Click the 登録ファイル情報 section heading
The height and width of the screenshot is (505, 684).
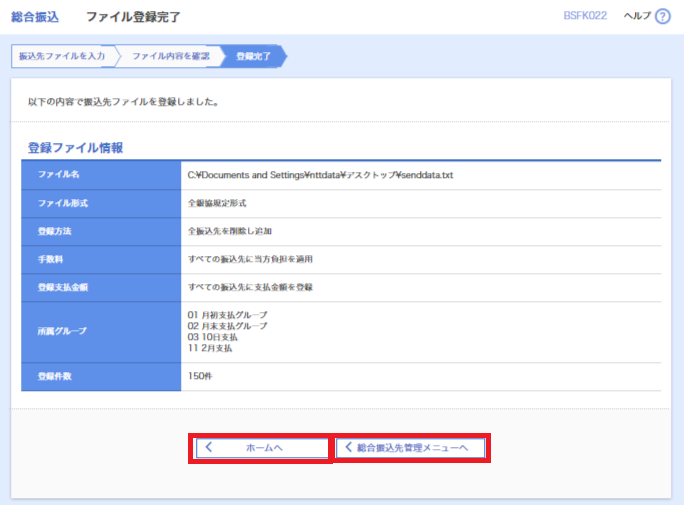[75, 148]
